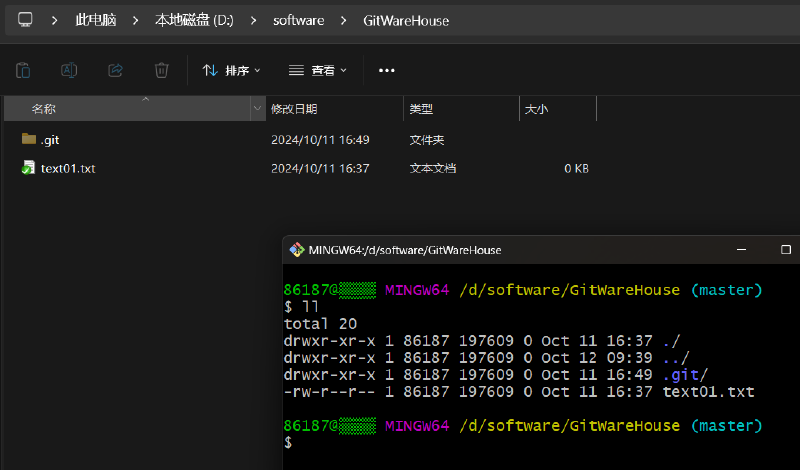Click the text01.txt file icon
This screenshot has width=800, height=470.
coord(29,167)
